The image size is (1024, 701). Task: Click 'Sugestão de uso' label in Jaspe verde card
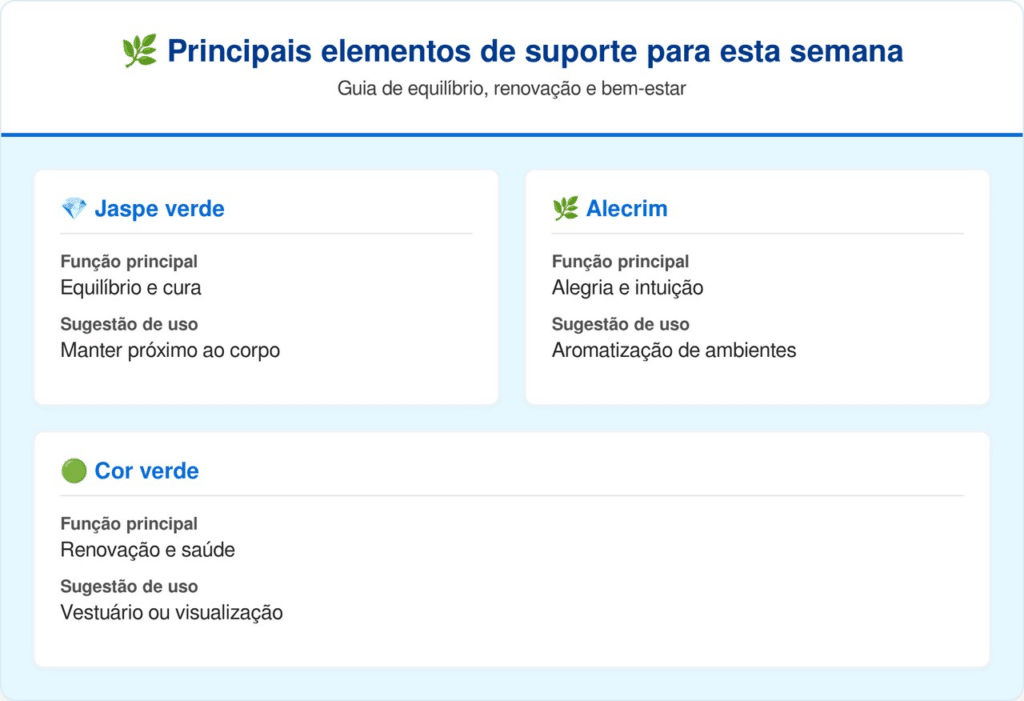(x=129, y=325)
